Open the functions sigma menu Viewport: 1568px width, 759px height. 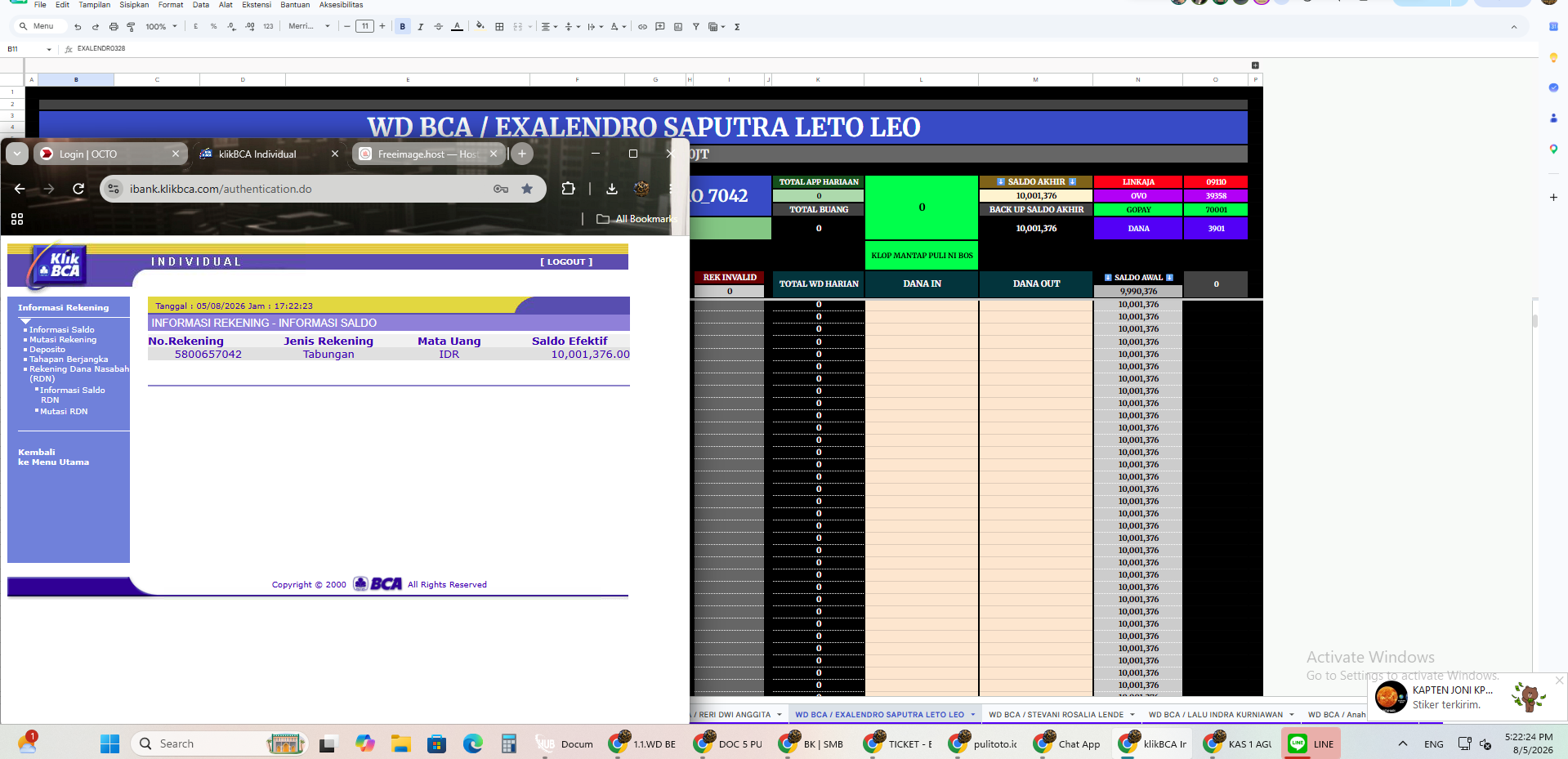pyautogui.click(x=737, y=27)
